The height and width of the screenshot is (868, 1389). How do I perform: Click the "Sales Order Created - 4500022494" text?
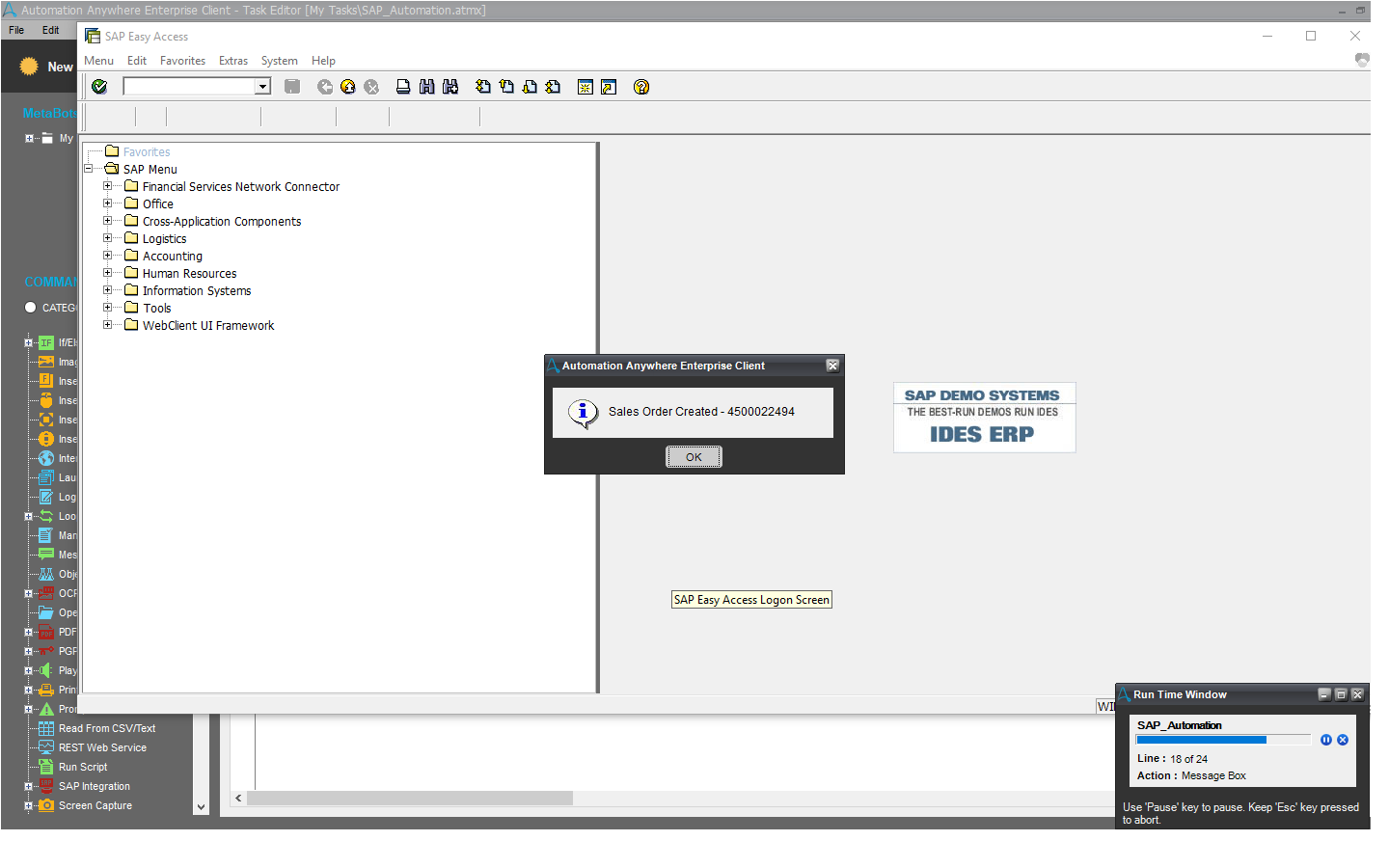tap(701, 412)
